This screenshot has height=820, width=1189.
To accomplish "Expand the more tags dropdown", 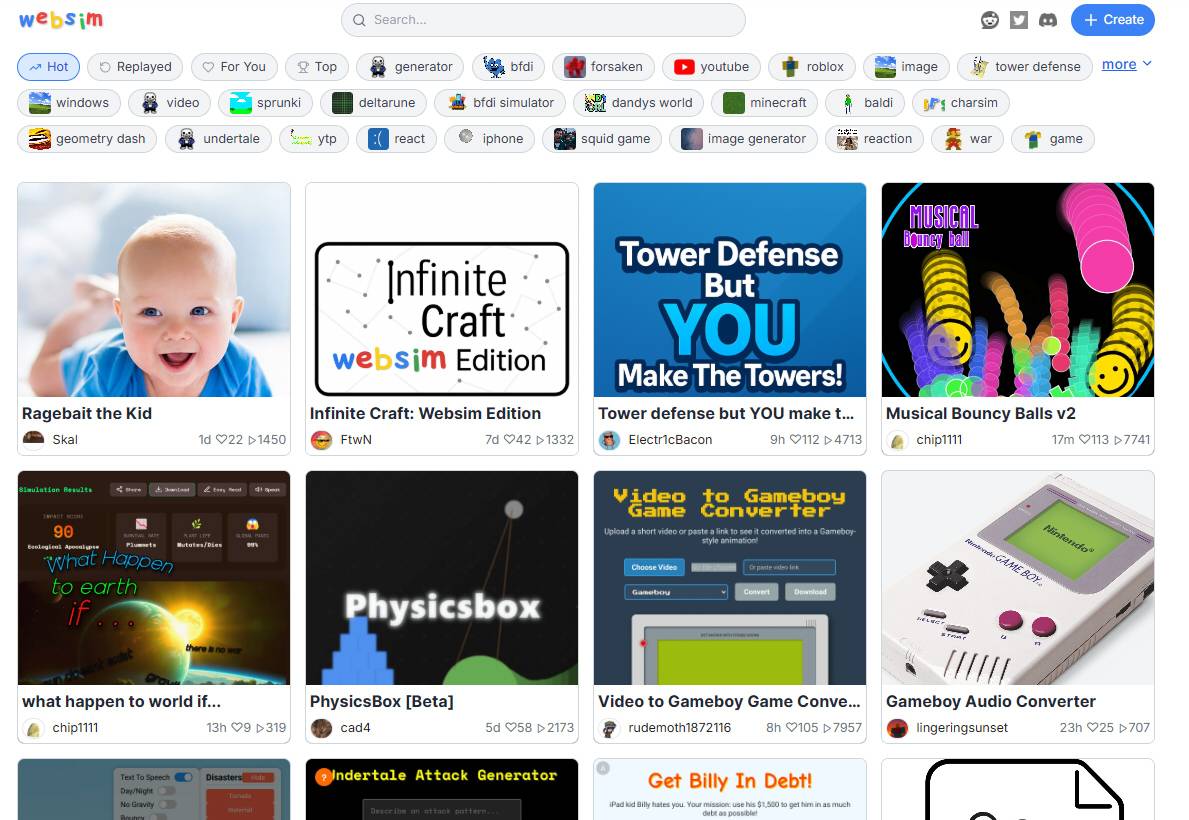I will tap(1127, 64).
